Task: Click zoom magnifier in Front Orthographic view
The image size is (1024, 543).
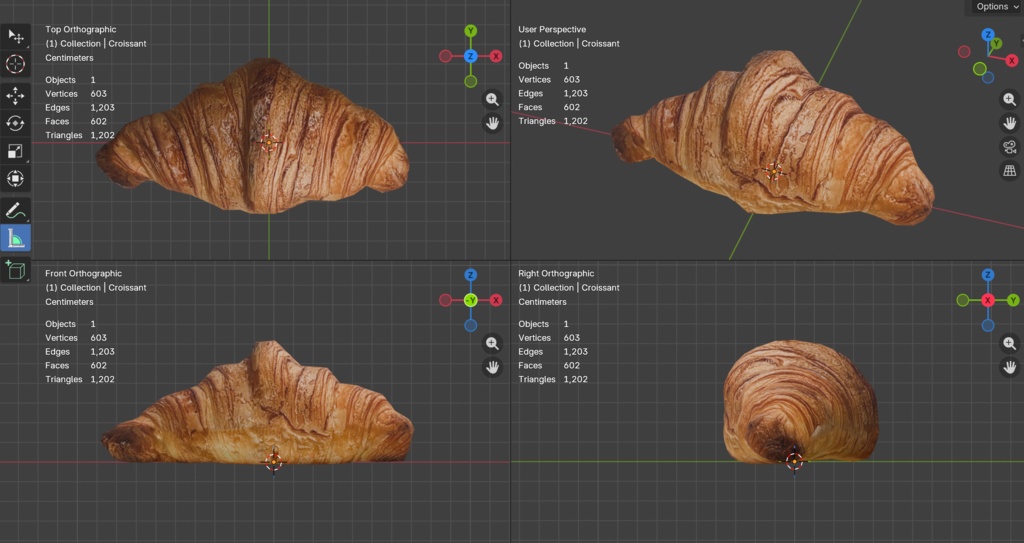Action: click(492, 344)
